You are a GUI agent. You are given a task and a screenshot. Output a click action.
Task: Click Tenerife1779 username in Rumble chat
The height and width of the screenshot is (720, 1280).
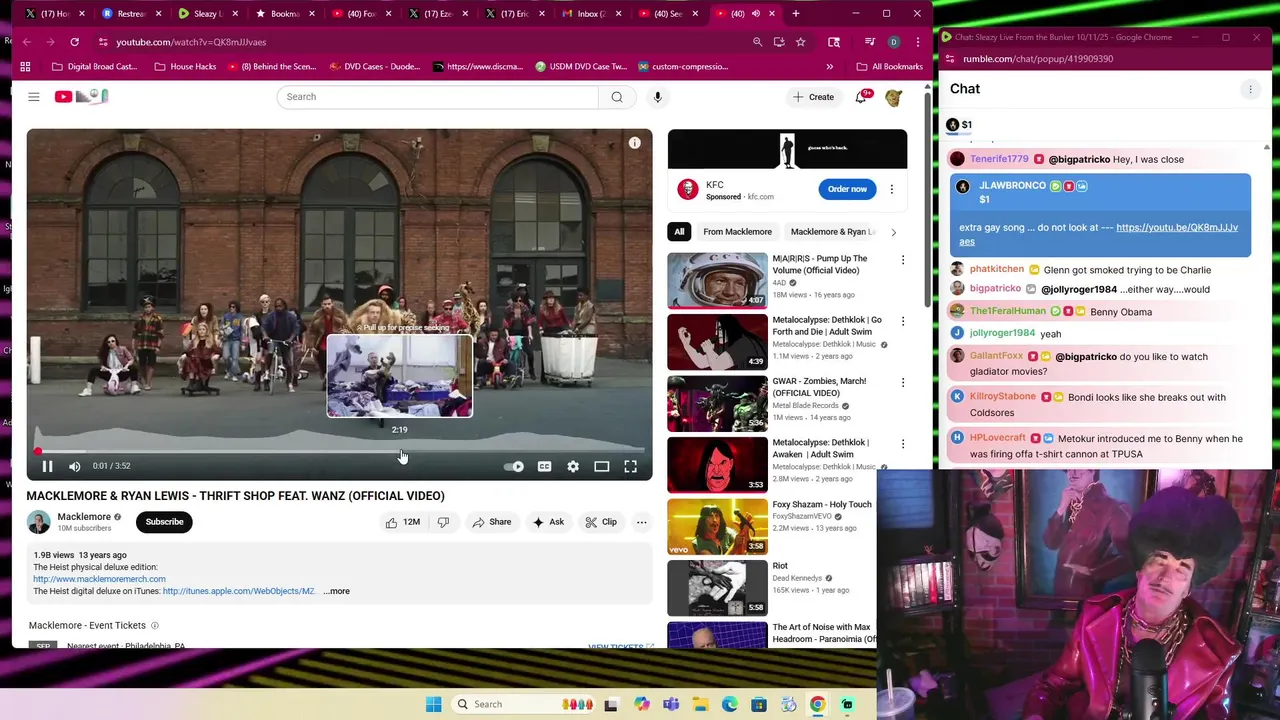(998, 159)
